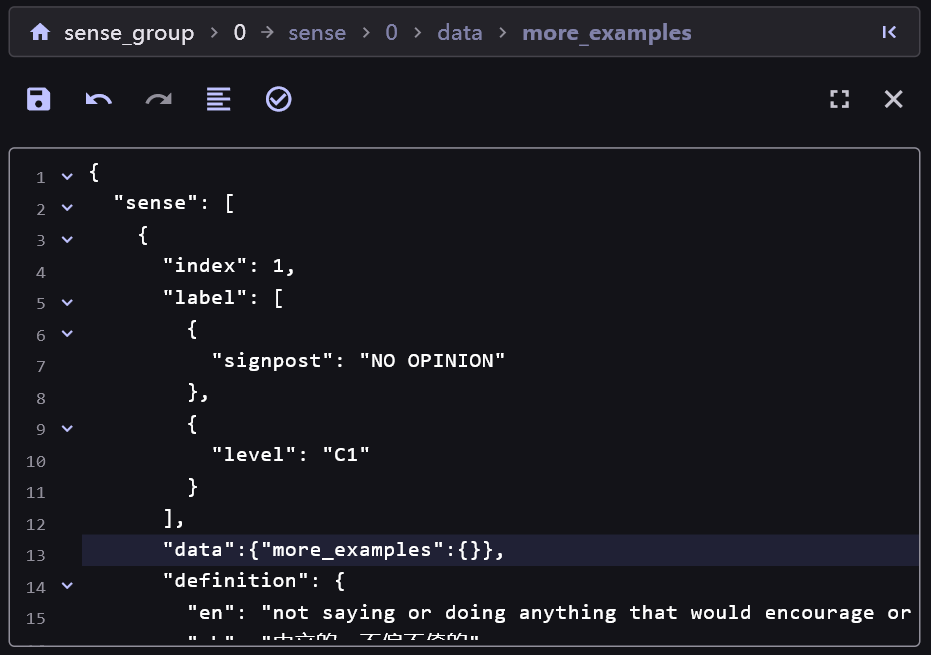Click the home icon in breadcrumb

(40, 33)
